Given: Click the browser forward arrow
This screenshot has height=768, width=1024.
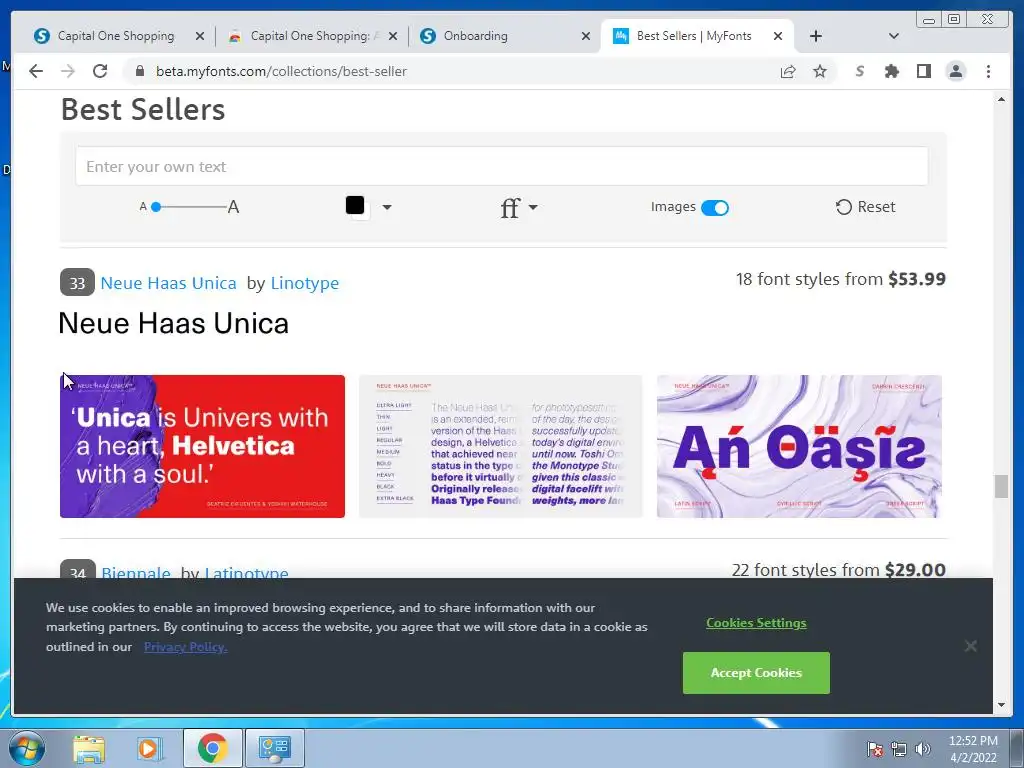Looking at the screenshot, I should (x=68, y=71).
